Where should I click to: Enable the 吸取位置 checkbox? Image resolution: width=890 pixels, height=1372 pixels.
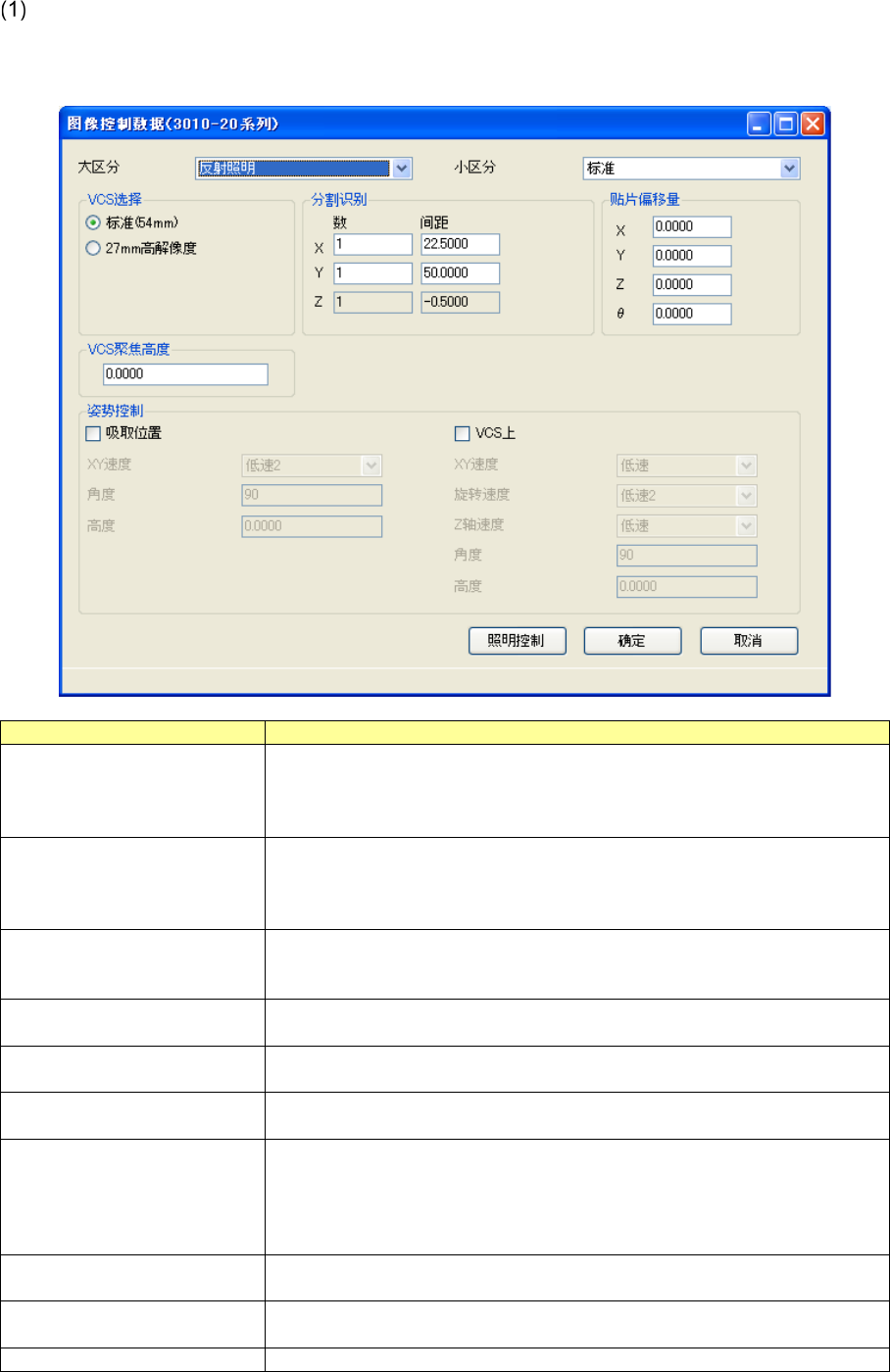coord(93,433)
